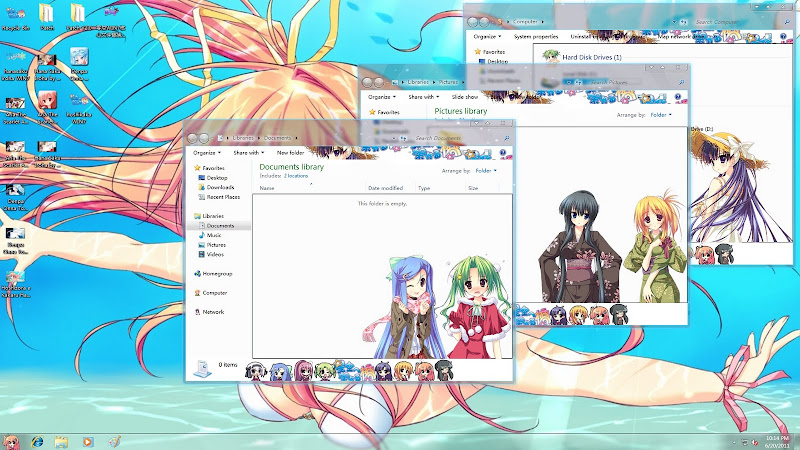Open the address history dropdown in Documents window
Image resolution: width=800 pixels, height=450 pixels.
(395, 138)
